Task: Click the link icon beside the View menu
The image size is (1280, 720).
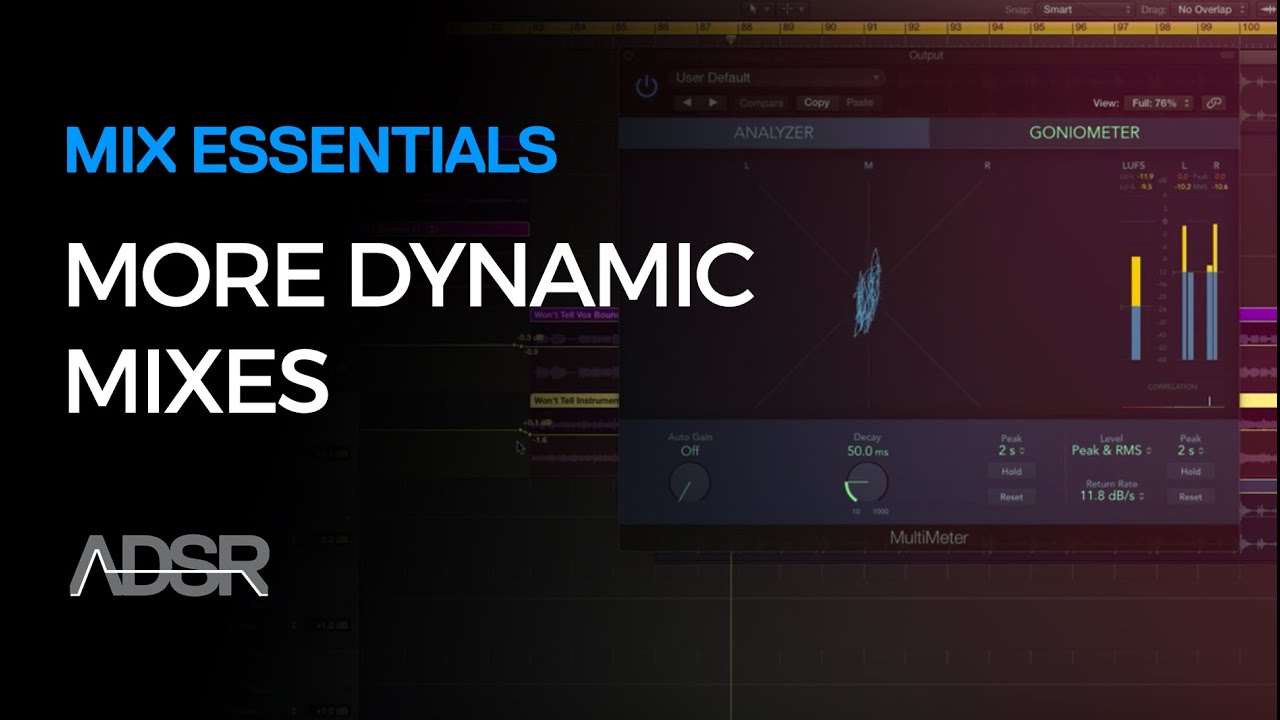Action: [1214, 103]
